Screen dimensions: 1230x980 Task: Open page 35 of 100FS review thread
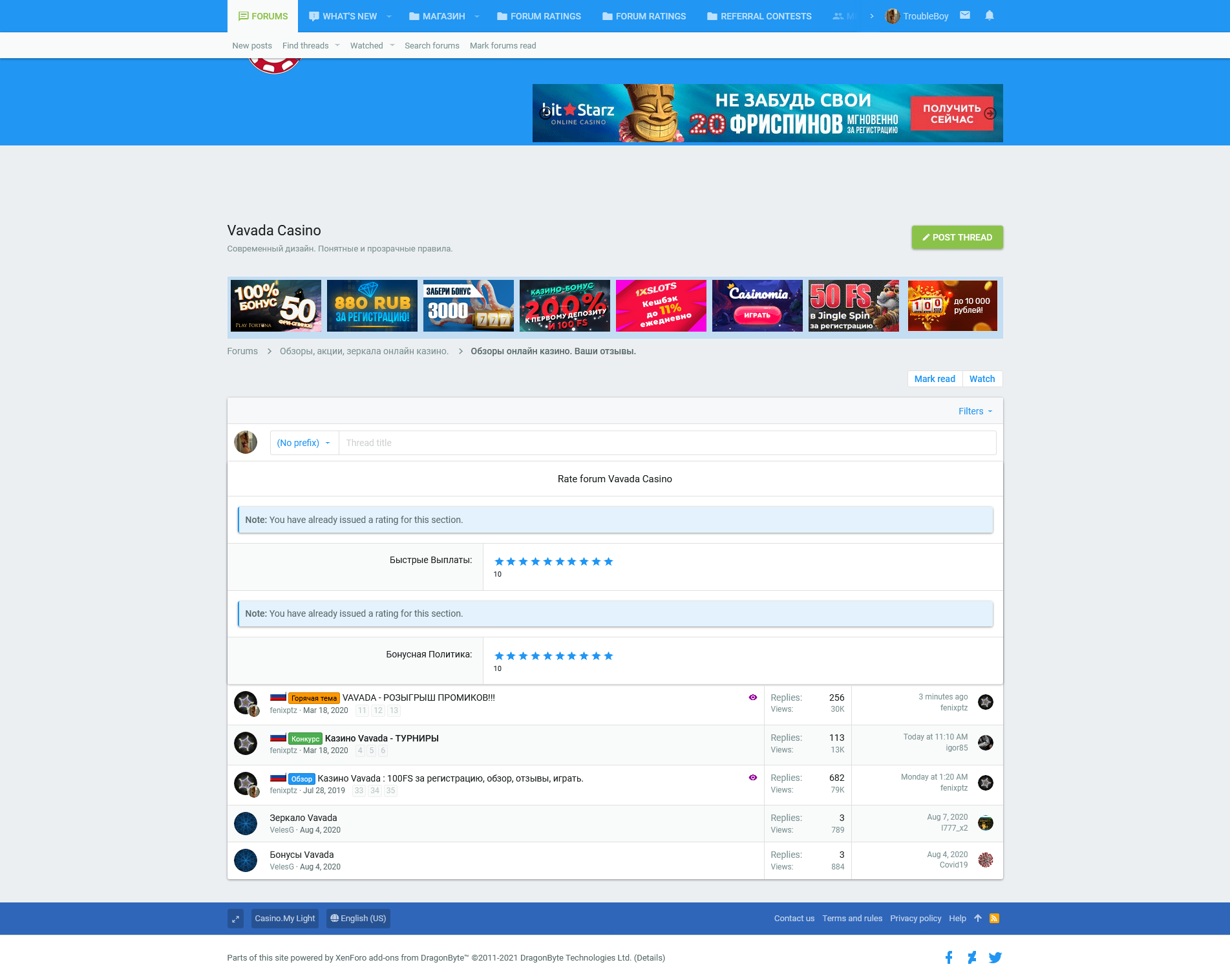(x=390, y=791)
